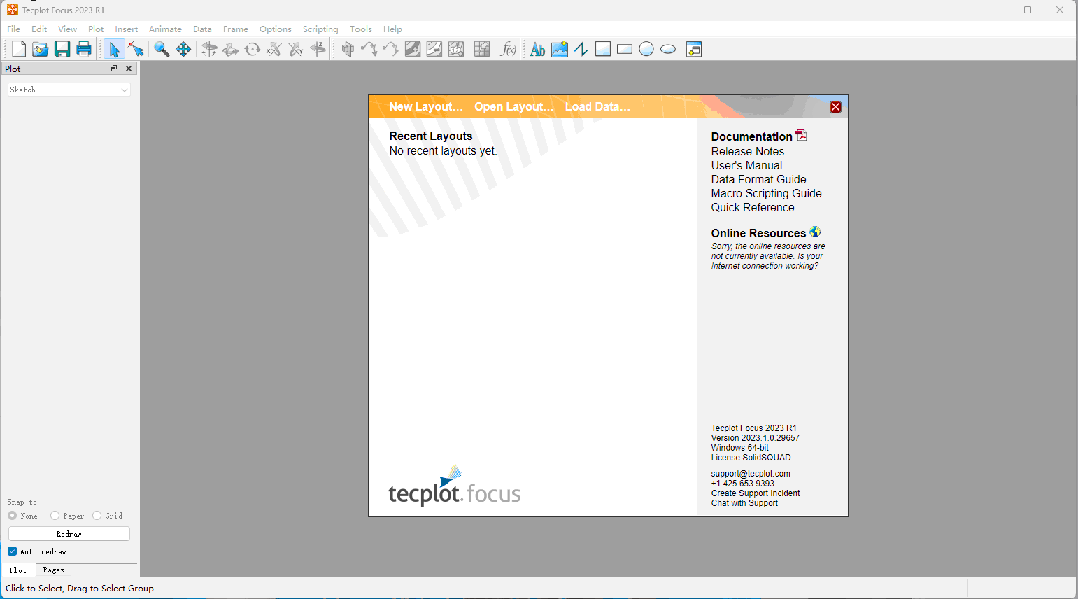Open the Data menu
This screenshot has width=1078, height=599.
(202, 29)
